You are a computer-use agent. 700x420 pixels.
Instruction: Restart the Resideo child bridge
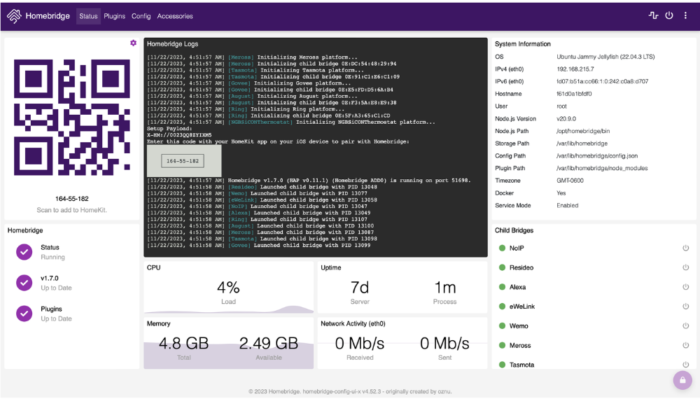point(686,267)
